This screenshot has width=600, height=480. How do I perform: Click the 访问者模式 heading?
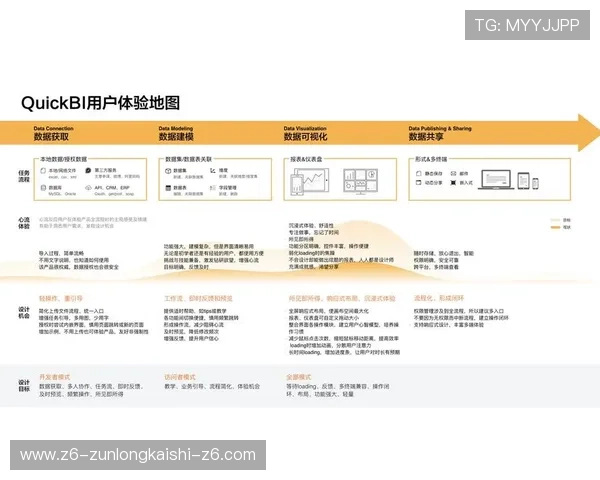pyautogui.click(x=180, y=377)
